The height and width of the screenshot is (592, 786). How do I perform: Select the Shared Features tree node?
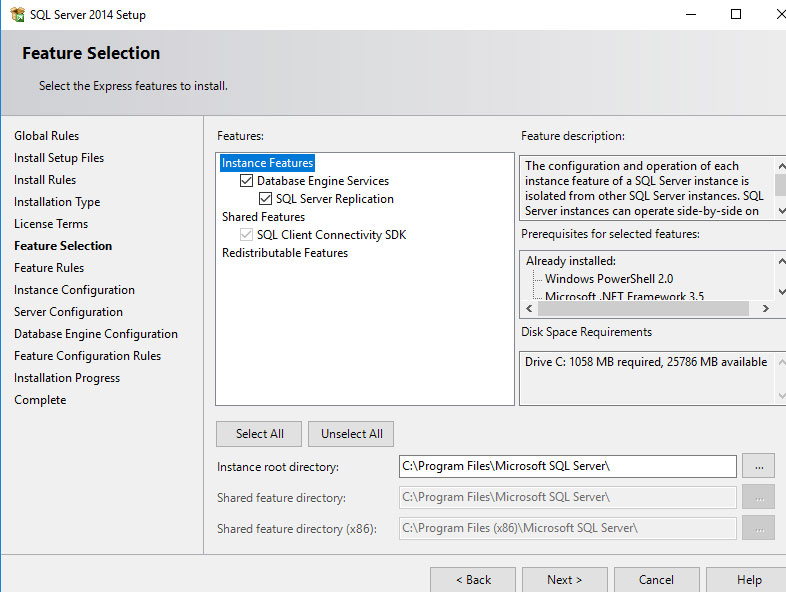click(x=263, y=217)
